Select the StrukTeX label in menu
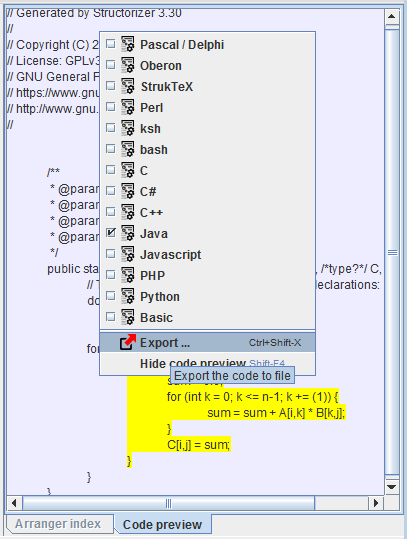 [x=167, y=87]
